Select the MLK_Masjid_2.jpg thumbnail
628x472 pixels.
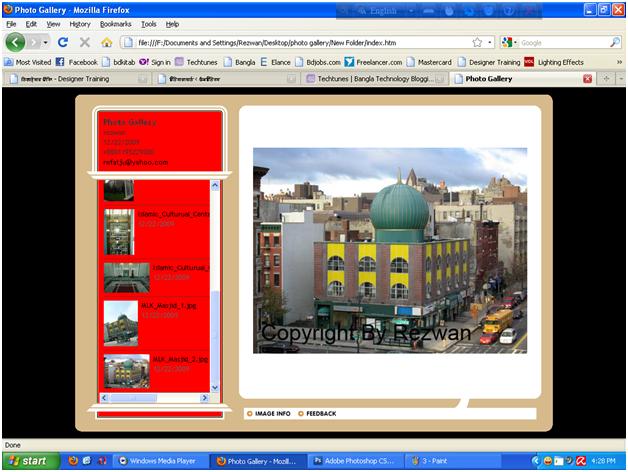(x=127, y=371)
